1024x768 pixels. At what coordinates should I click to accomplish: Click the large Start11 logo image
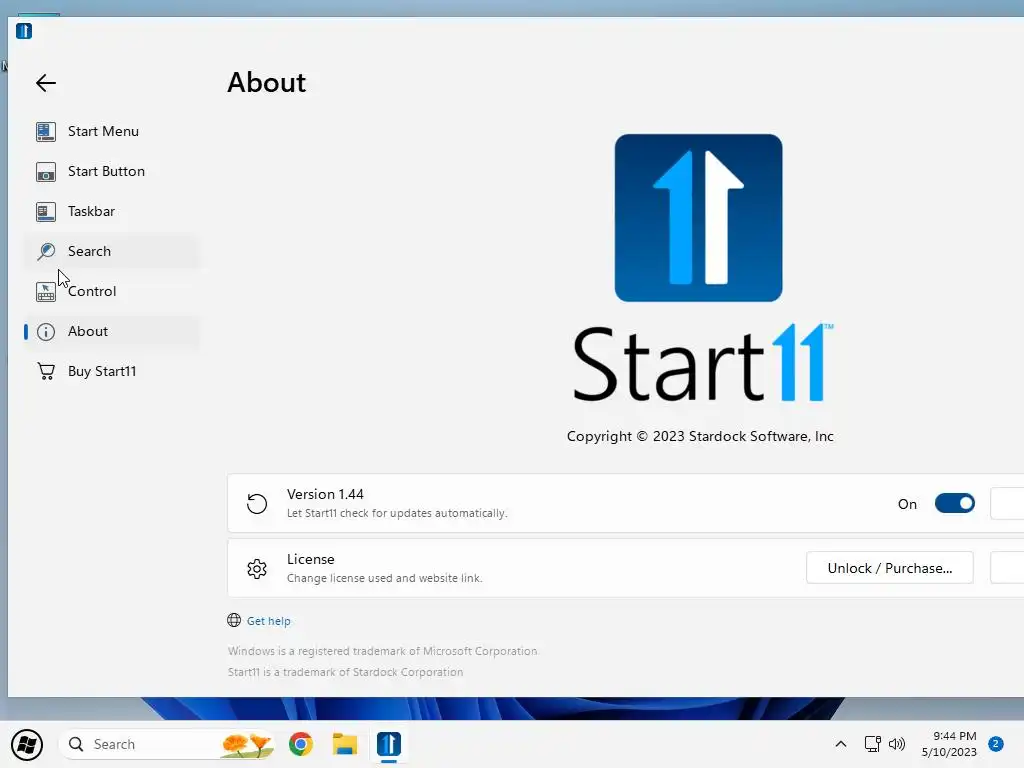[x=698, y=217]
